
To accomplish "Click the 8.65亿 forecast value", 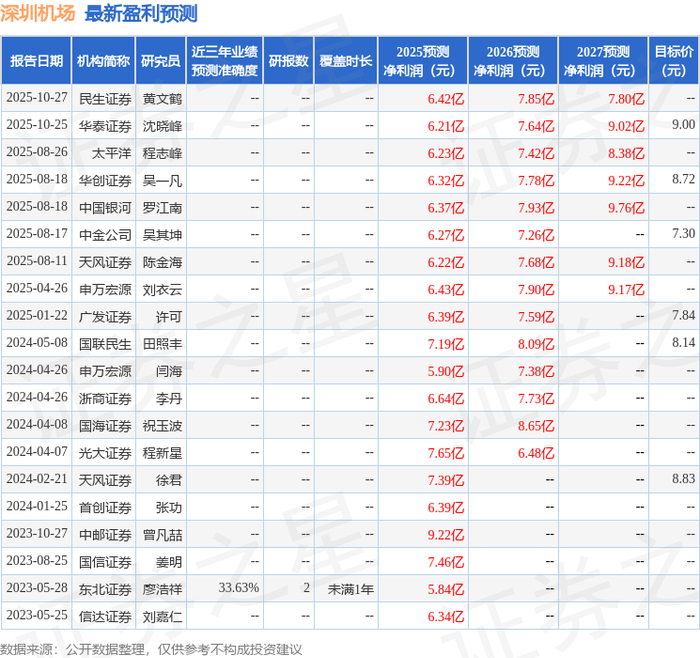I will 536,426.
